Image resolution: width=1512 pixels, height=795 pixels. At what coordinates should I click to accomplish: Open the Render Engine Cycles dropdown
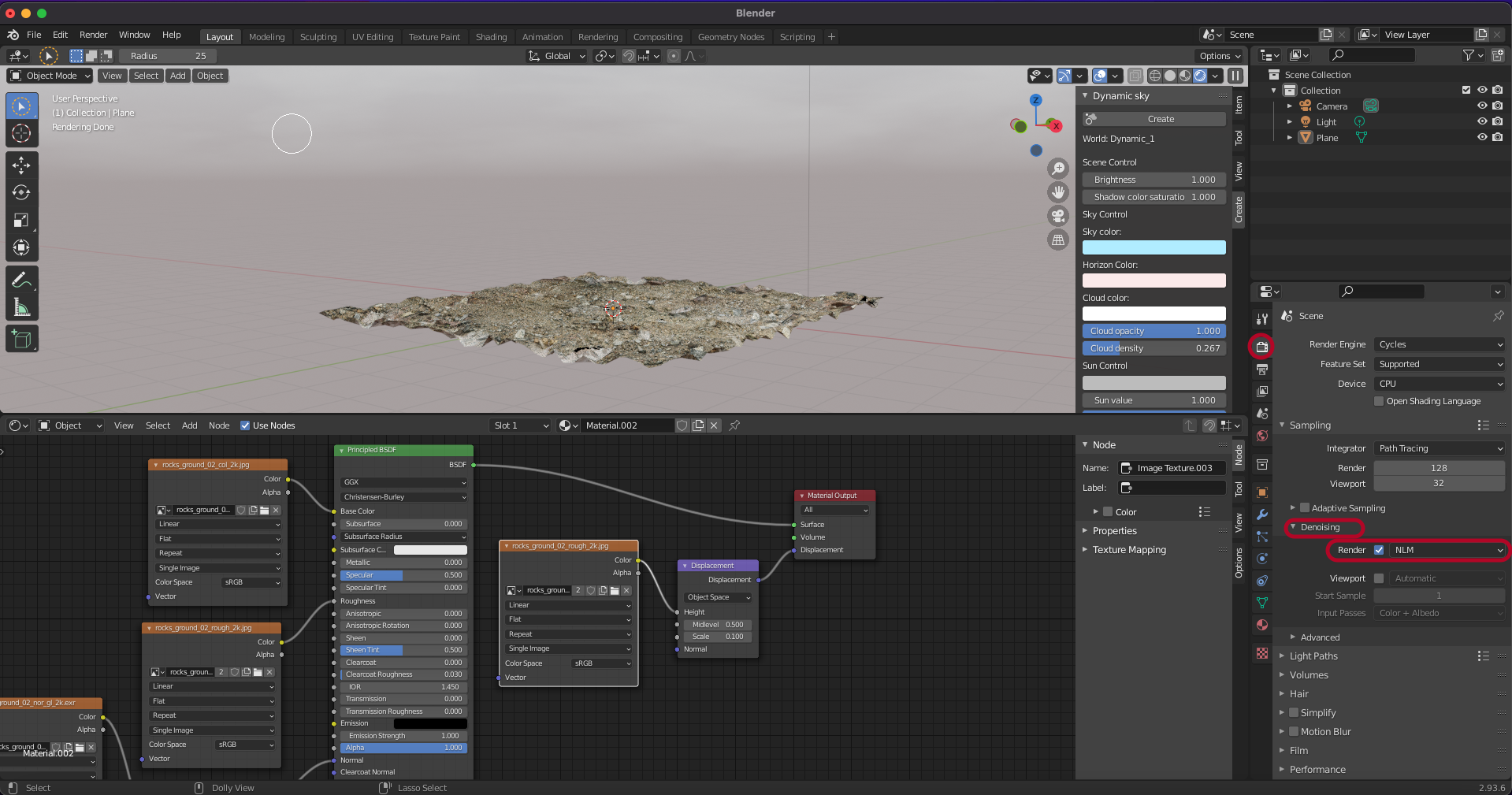[1440, 344]
